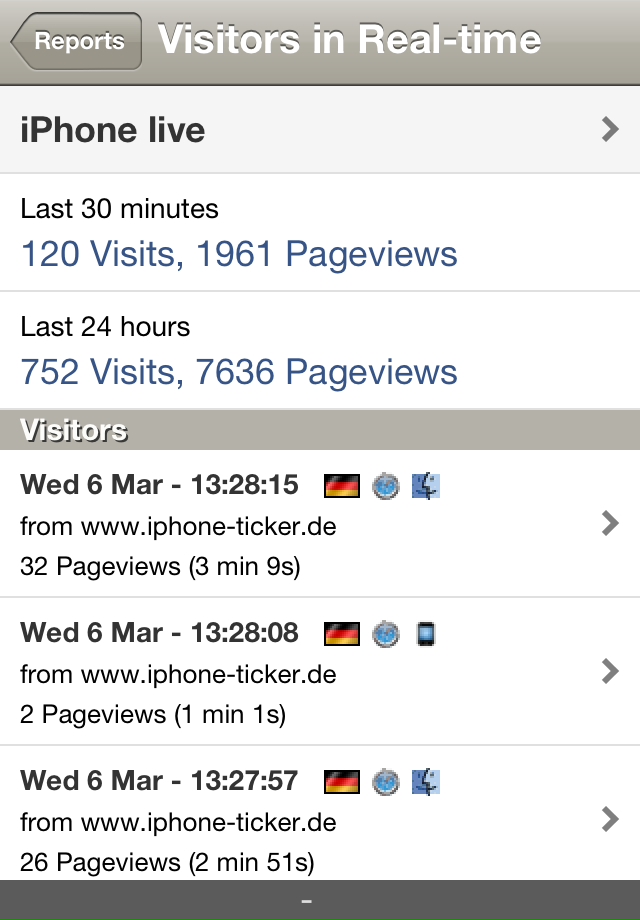Expand details chevron for 13:28:15 visitor
Image resolution: width=640 pixels, height=920 pixels.
[x=611, y=523]
